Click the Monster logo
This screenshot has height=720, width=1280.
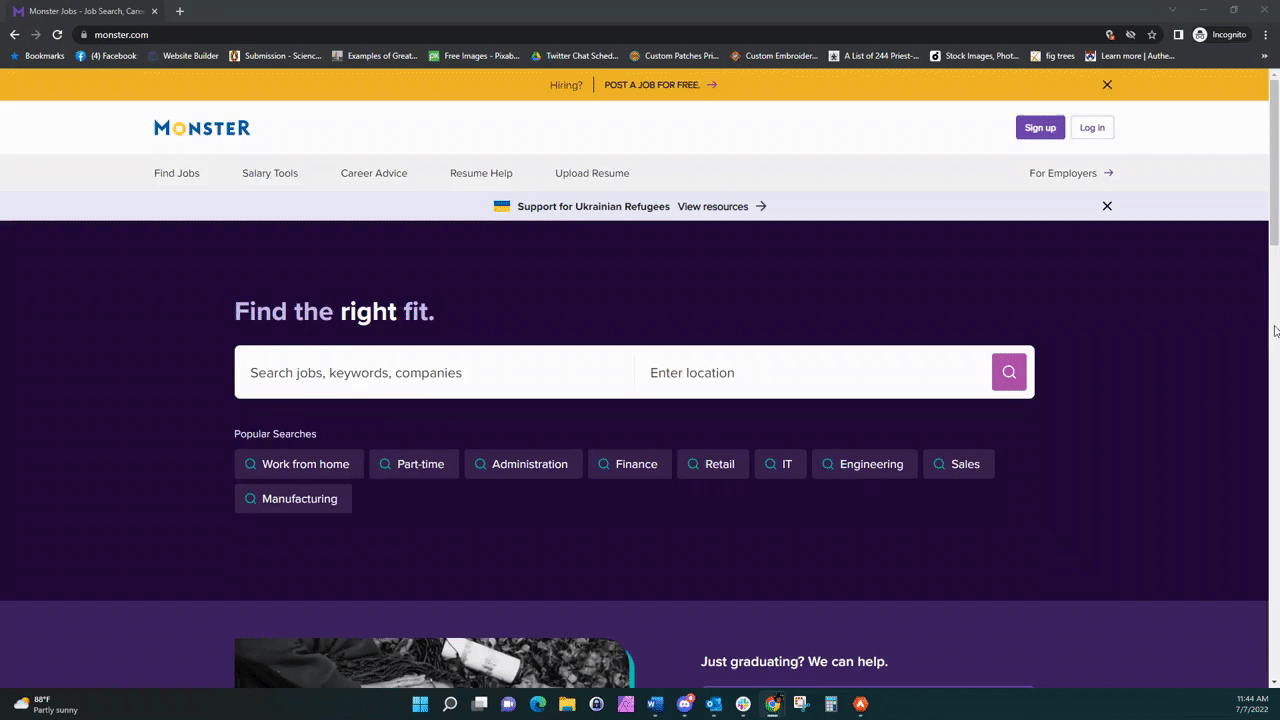pos(202,127)
